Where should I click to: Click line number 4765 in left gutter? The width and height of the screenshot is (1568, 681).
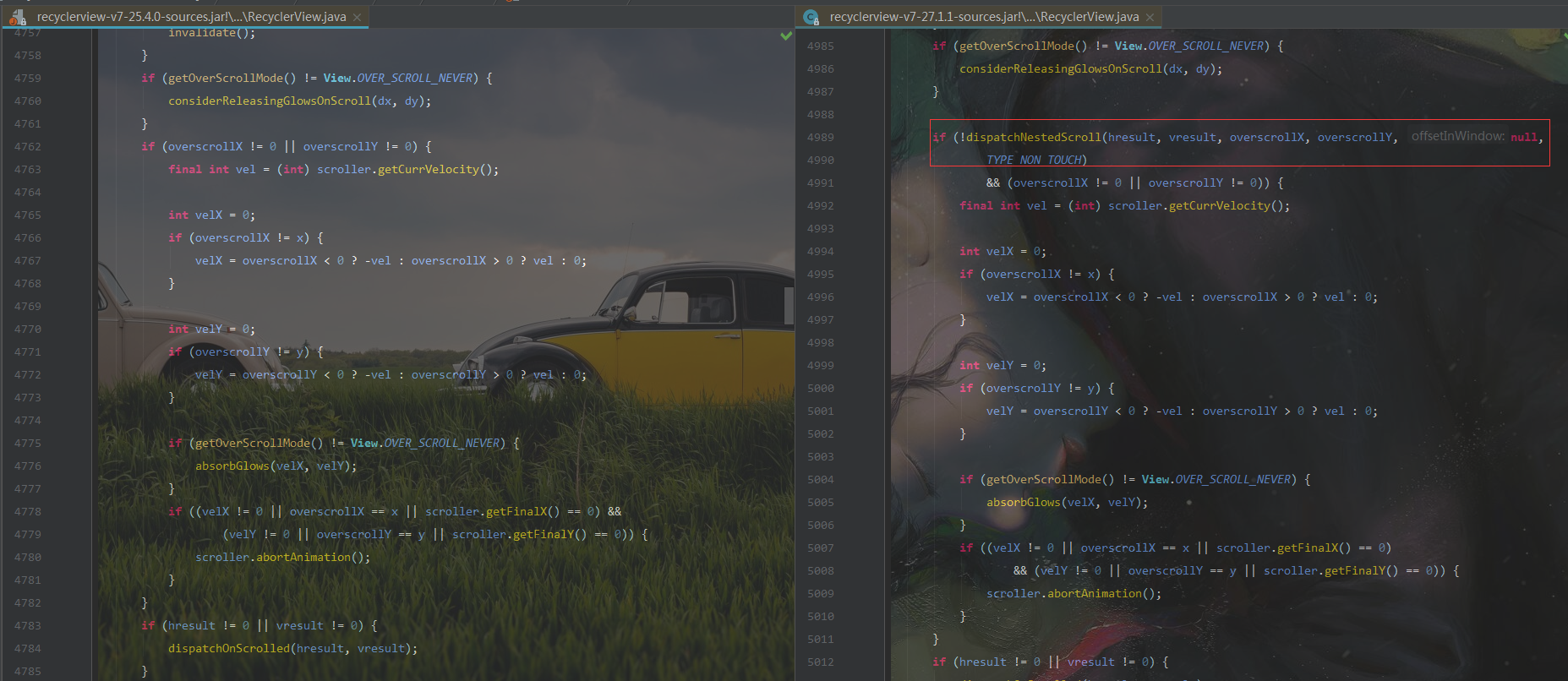(x=28, y=215)
